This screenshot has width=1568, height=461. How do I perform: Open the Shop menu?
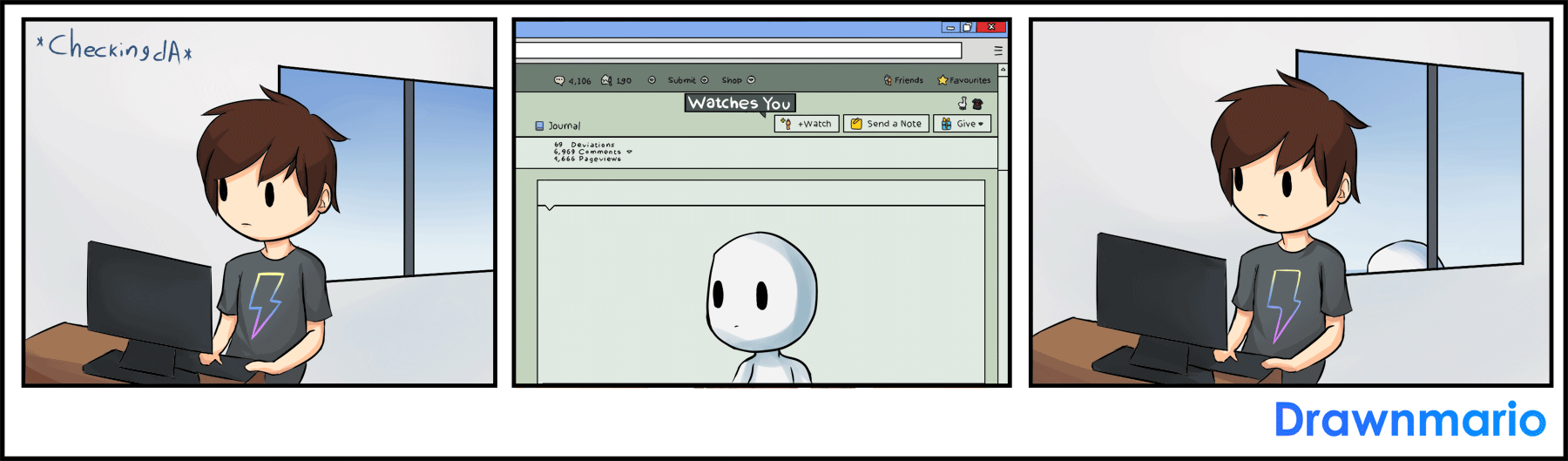[x=738, y=80]
